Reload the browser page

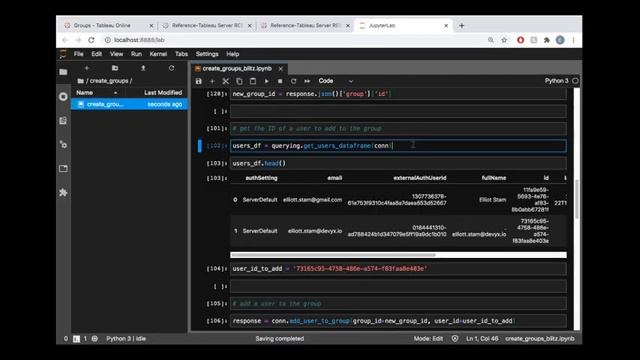point(91,40)
